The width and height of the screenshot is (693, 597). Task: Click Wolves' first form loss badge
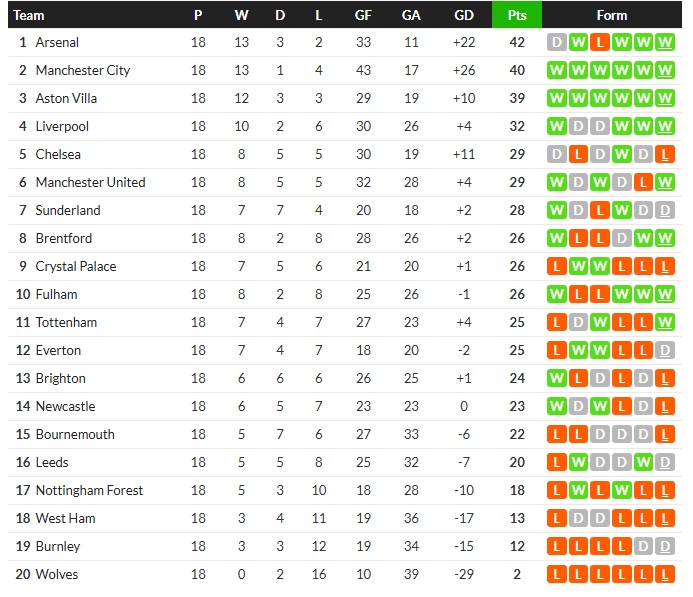click(557, 575)
